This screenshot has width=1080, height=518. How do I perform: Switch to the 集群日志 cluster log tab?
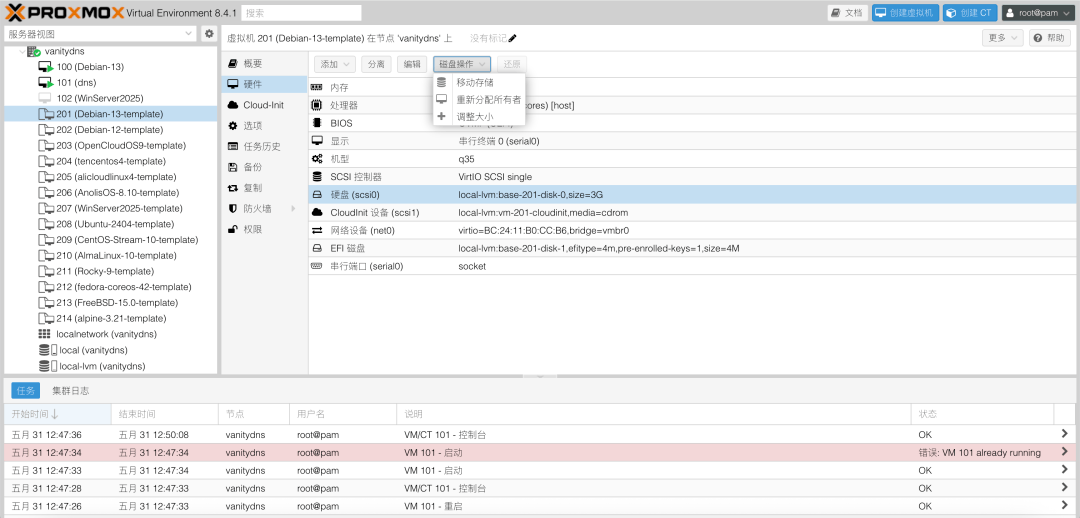point(71,391)
